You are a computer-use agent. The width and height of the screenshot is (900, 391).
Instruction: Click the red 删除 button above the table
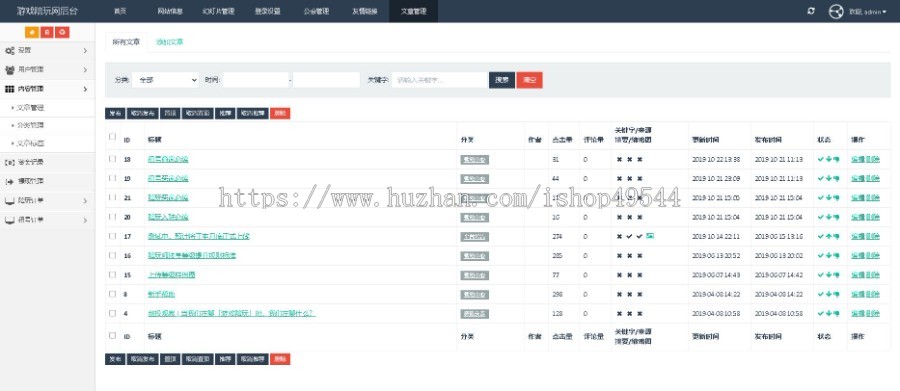(280, 114)
